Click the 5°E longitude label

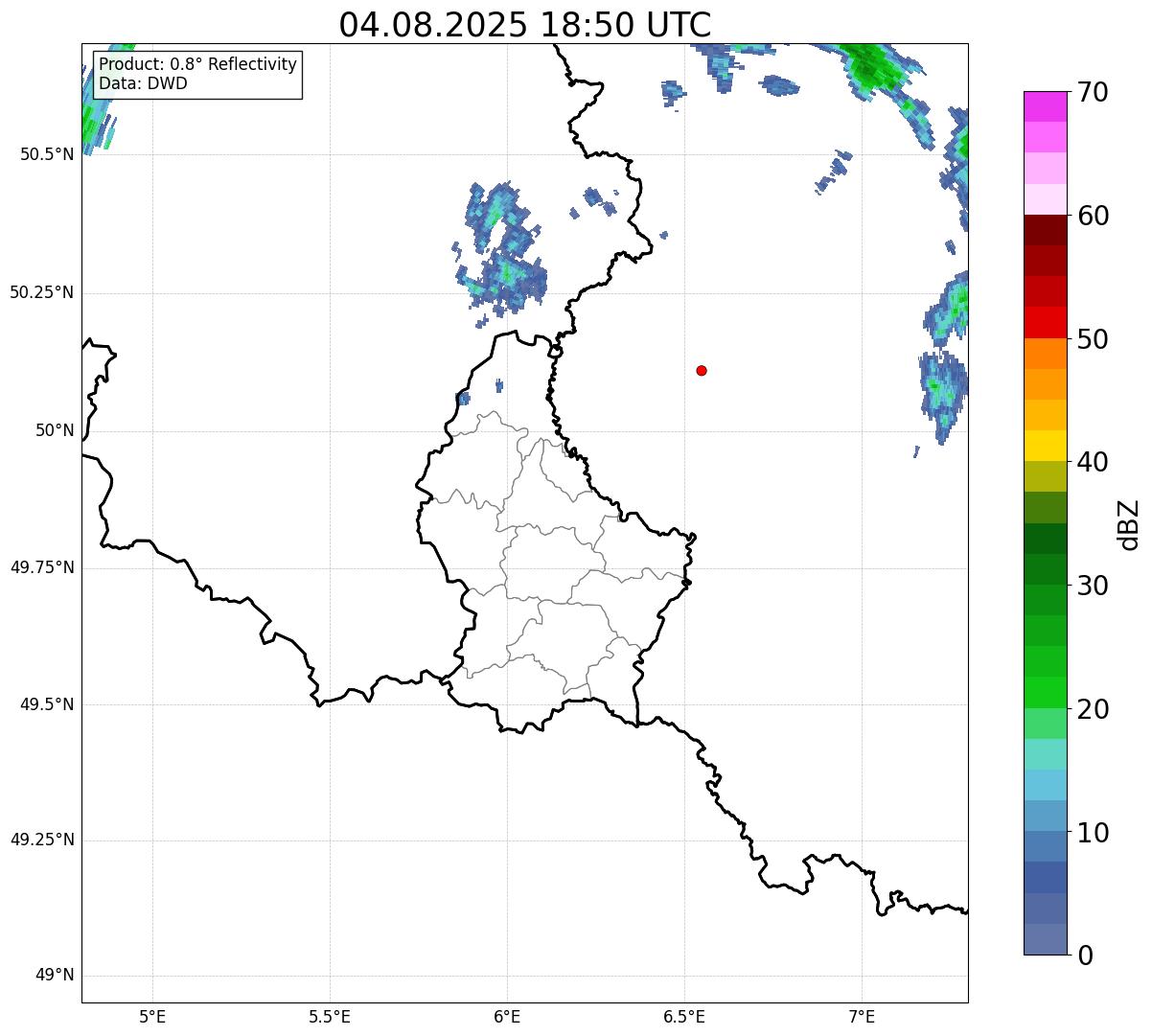point(152,1016)
